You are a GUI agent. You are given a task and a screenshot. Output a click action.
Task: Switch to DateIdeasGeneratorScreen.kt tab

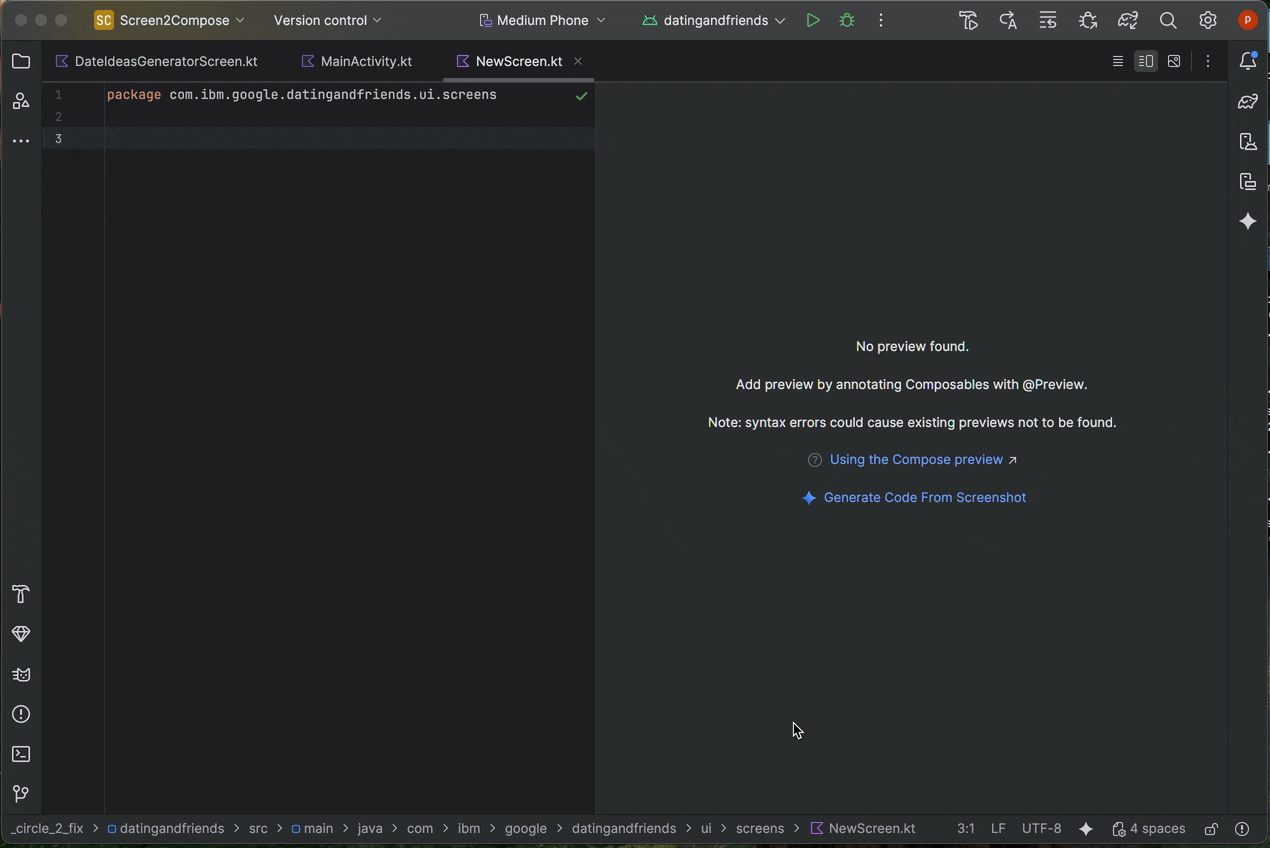(x=165, y=62)
